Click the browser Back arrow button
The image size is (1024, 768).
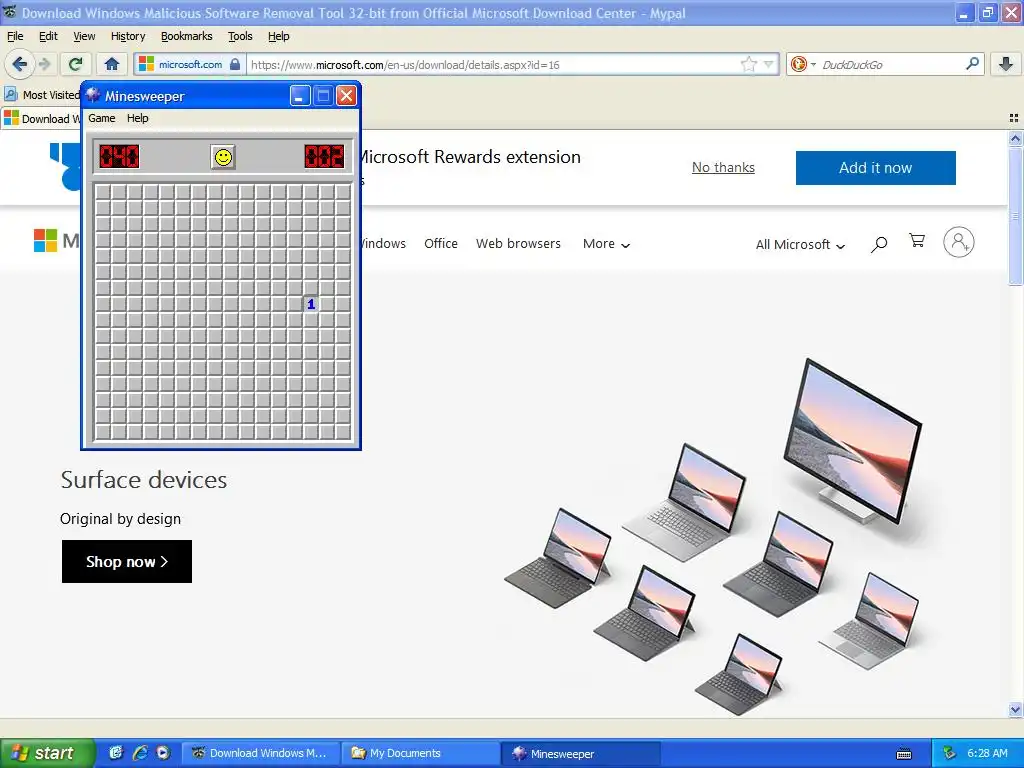[x=19, y=64]
